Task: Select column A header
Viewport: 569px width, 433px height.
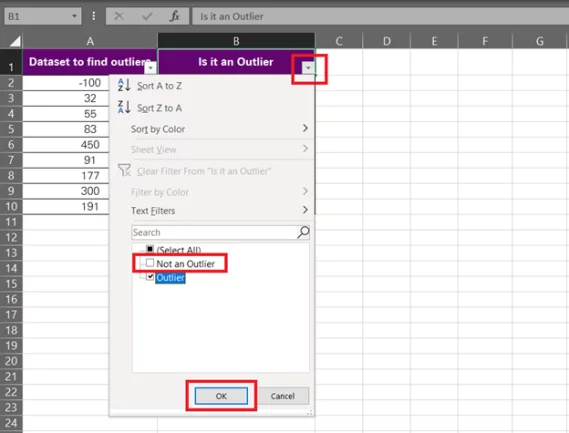Action: click(90, 41)
